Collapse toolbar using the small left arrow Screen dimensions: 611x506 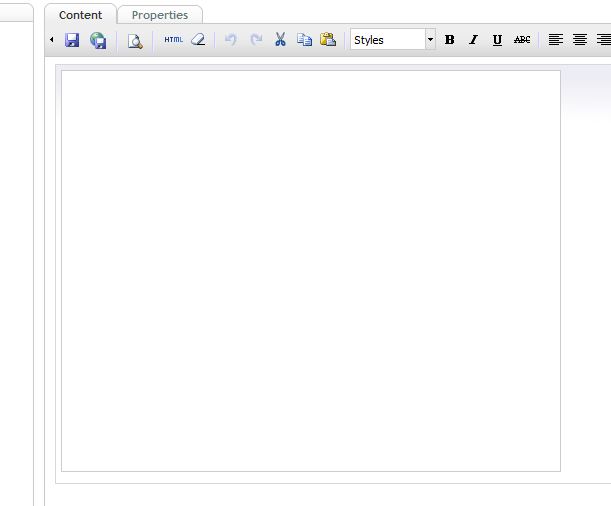coord(52,40)
